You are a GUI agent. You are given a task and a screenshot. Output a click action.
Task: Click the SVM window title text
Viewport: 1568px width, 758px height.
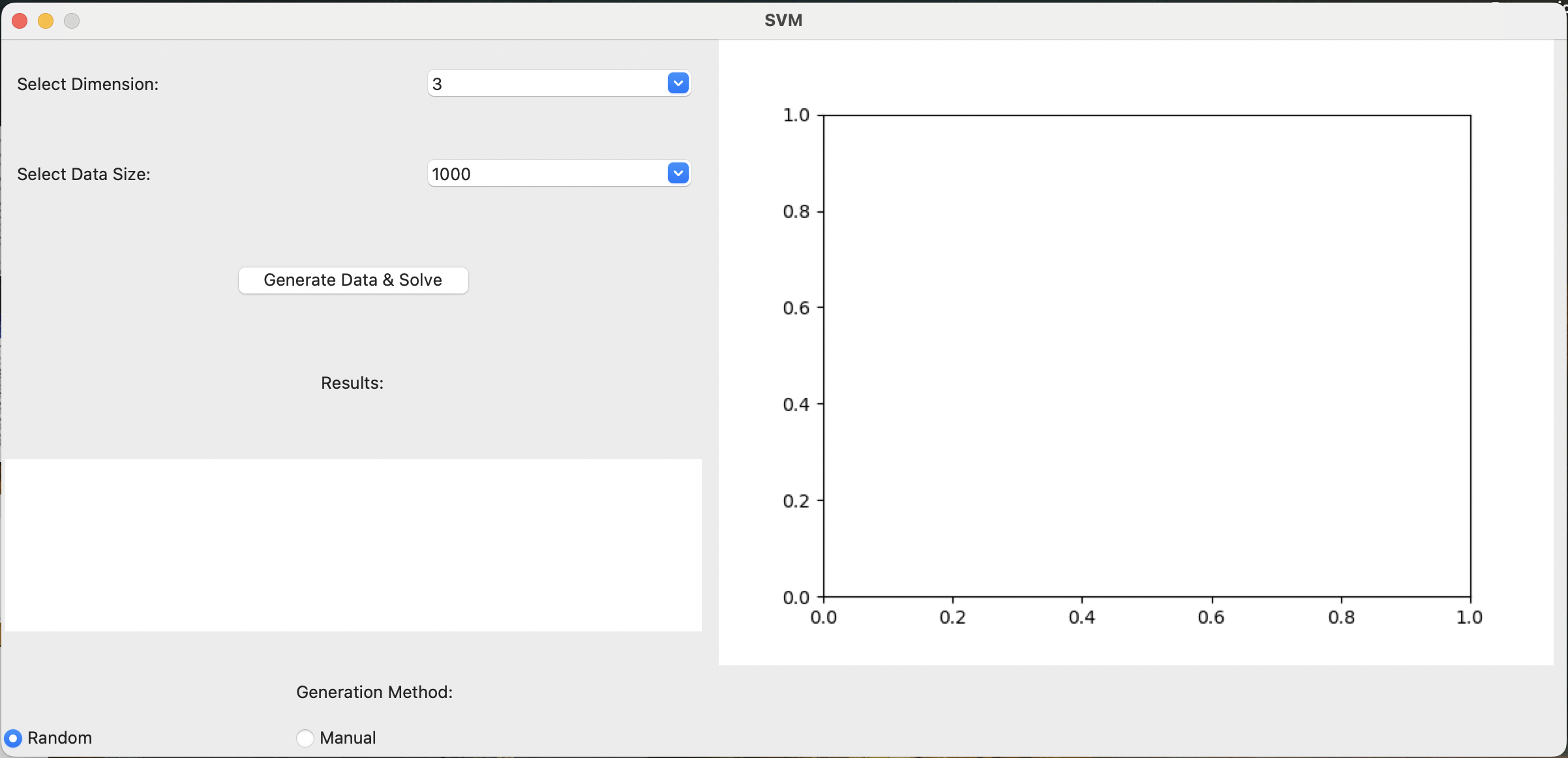click(x=783, y=20)
